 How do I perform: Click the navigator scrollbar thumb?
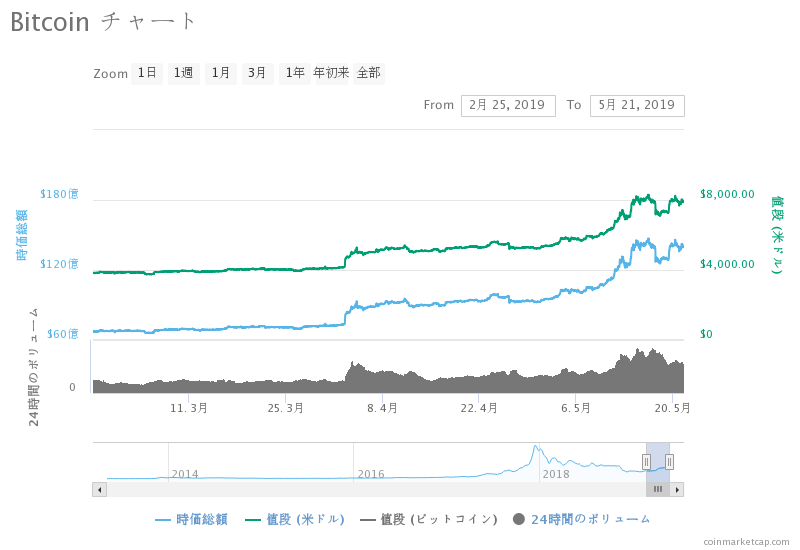coord(658,490)
